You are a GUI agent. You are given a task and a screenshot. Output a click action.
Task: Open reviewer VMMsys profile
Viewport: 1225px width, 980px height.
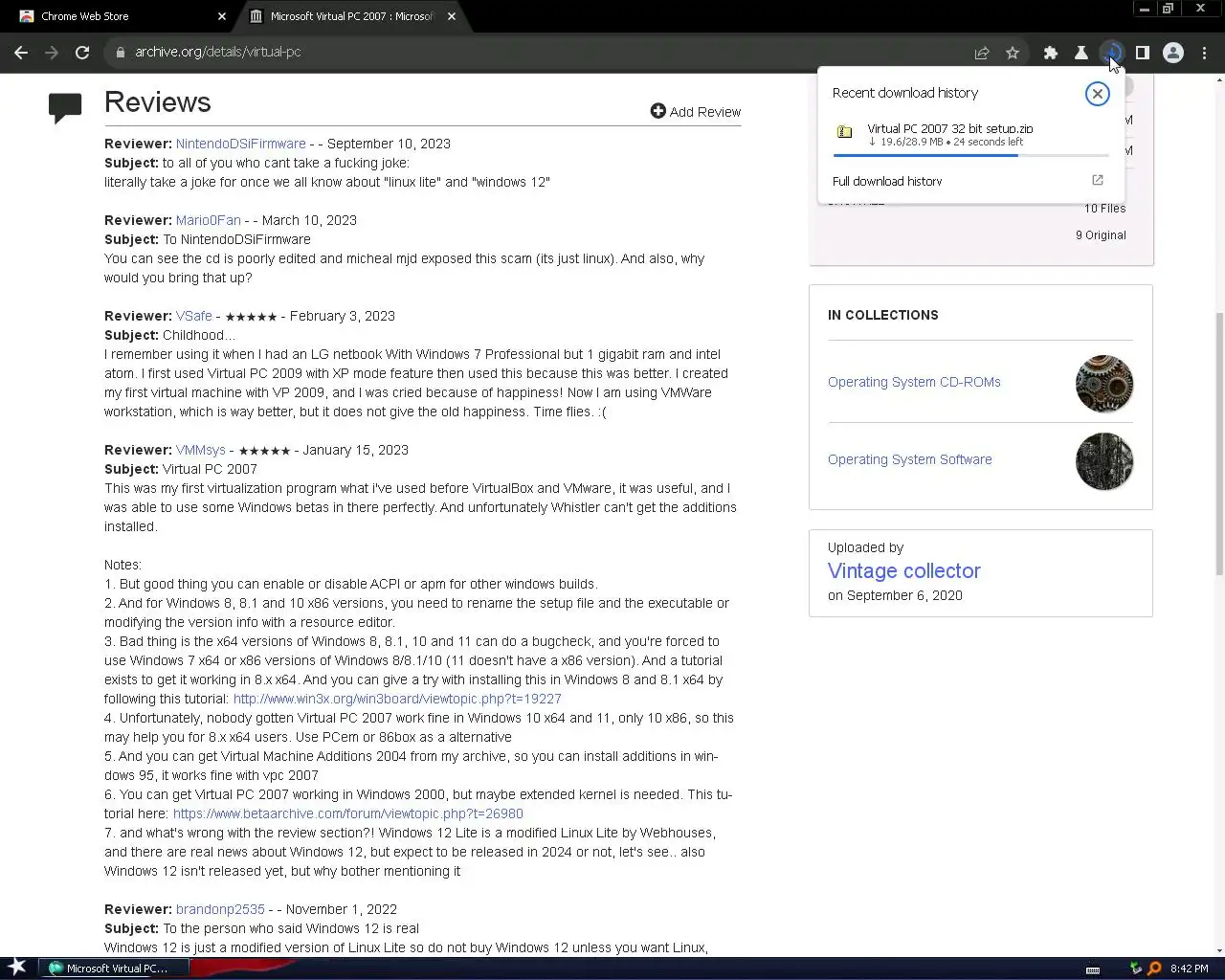(200, 450)
